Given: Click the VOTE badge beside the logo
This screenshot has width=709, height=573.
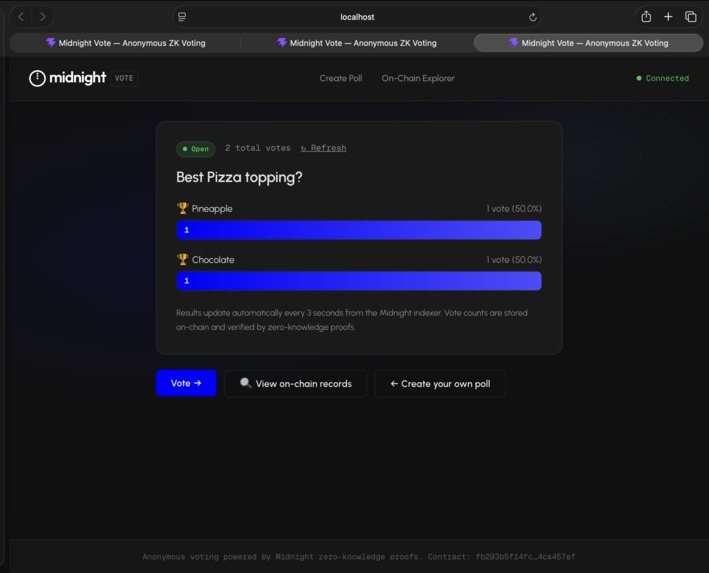Looking at the screenshot, I should (124, 78).
